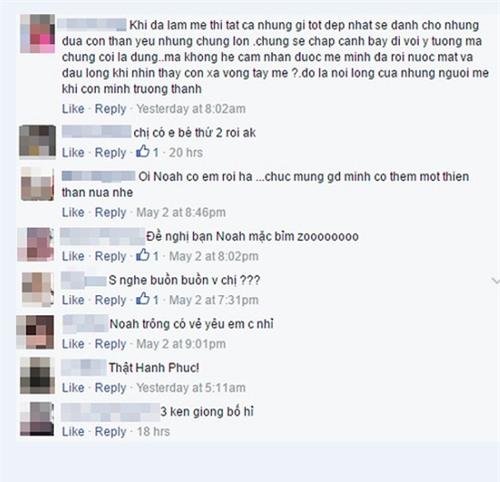Open avatar beside 'Noah trông có vẻ yêu em'
The image size is (500, 482).
[x=35, y=332]
